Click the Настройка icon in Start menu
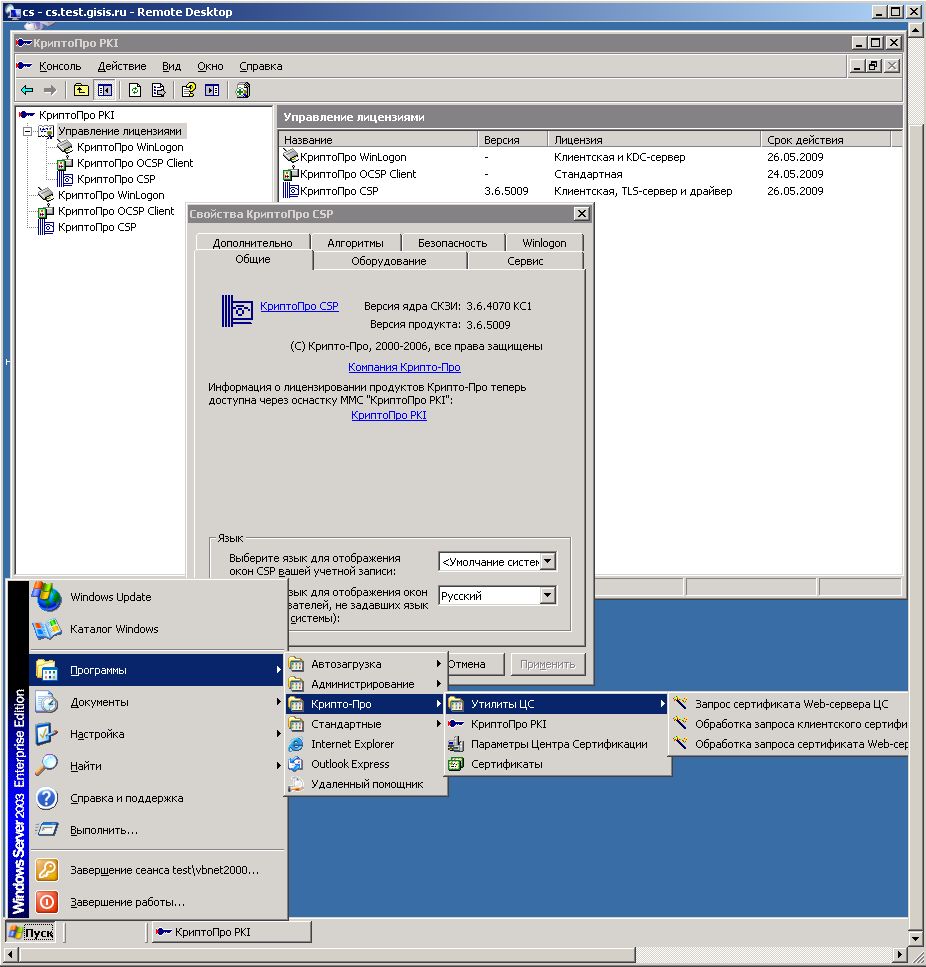The height and width of the screenshot is (967, 926). tap(47, 734)
